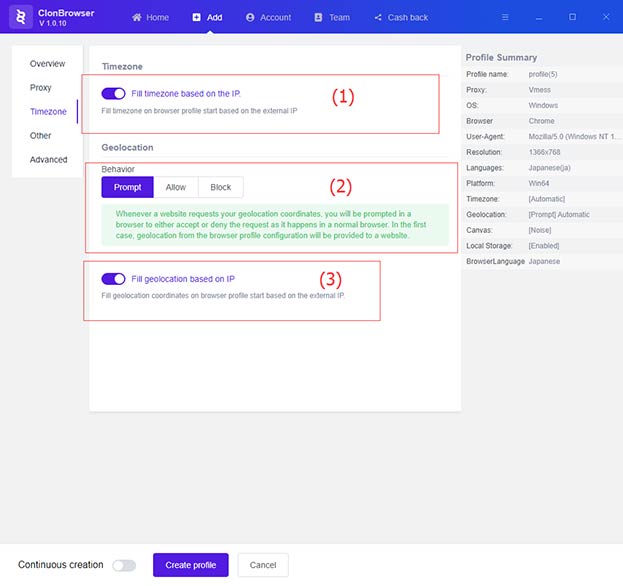The image size is (623, 586).
Task: Enable Continuous creation switch
Action: coord(124,565)
